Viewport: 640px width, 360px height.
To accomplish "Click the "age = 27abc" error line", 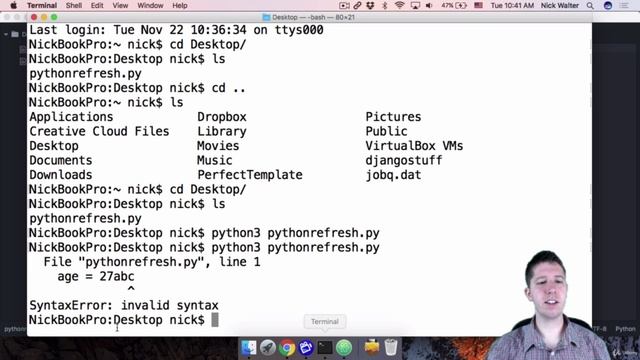I will (x=96, y=276).
